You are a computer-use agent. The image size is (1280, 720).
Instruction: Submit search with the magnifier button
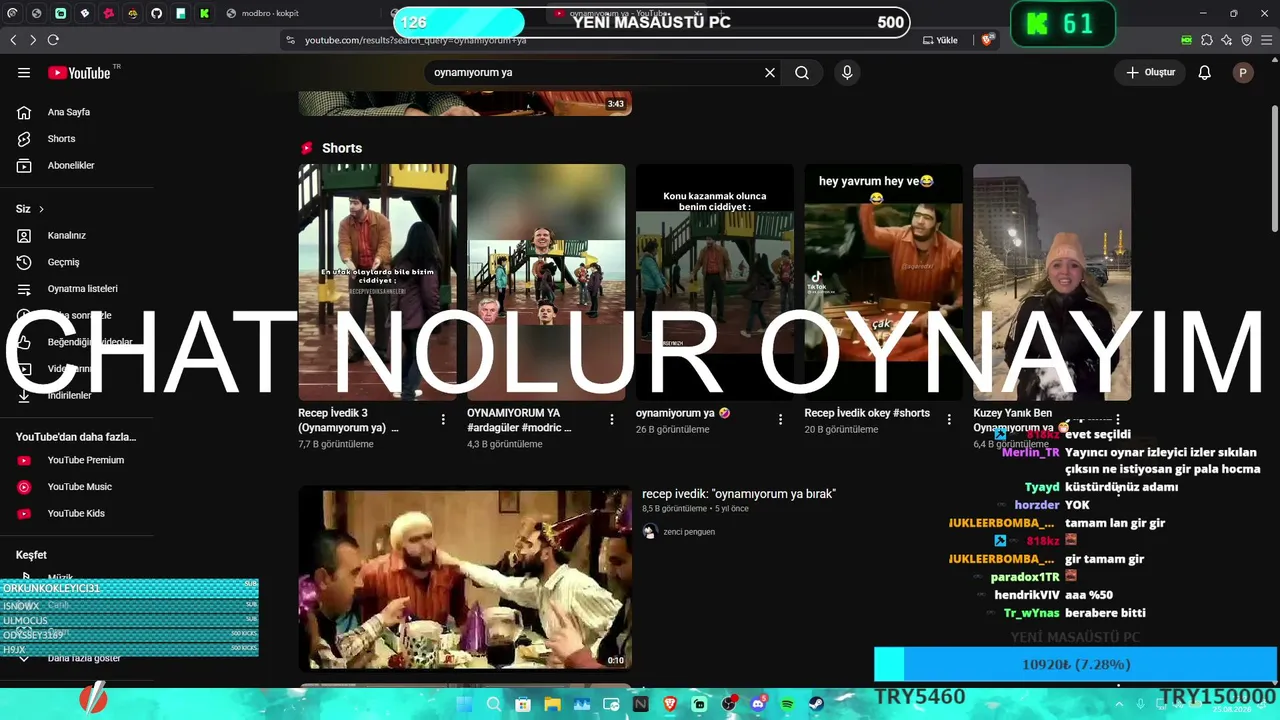tap(802, 73)
